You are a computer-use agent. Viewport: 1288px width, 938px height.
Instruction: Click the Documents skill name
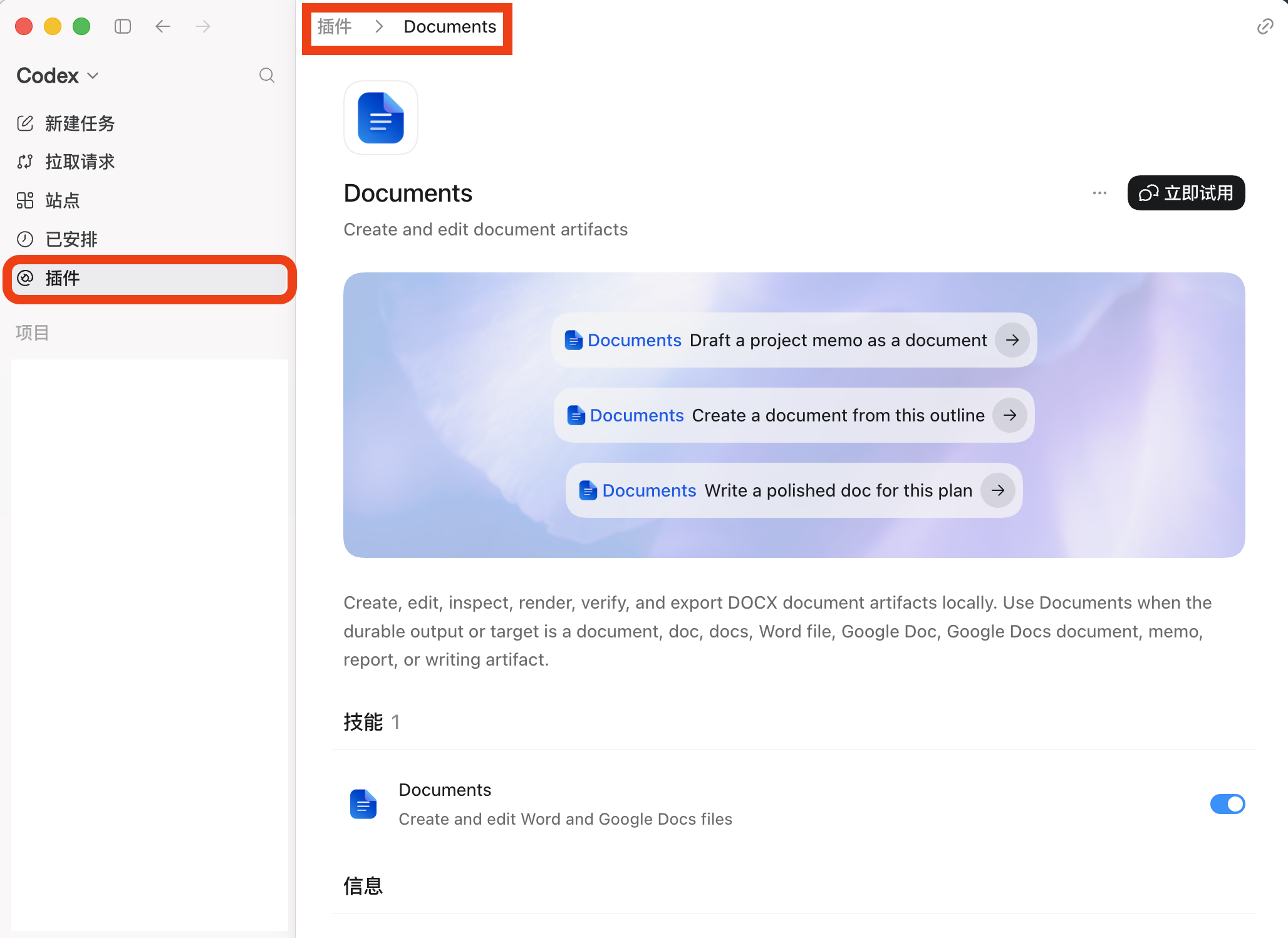pos(445,790)
